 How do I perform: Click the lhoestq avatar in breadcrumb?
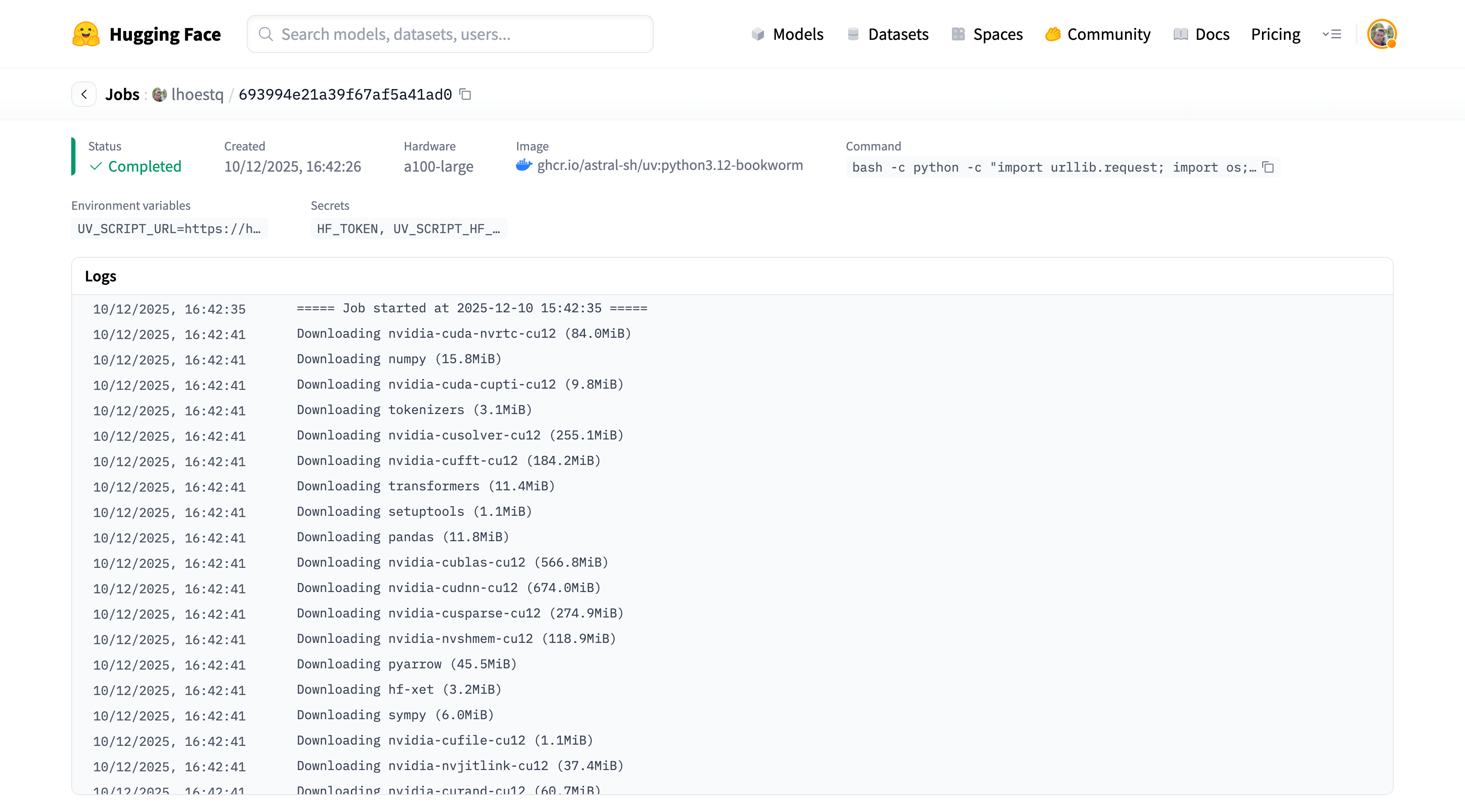coord(159,95)
